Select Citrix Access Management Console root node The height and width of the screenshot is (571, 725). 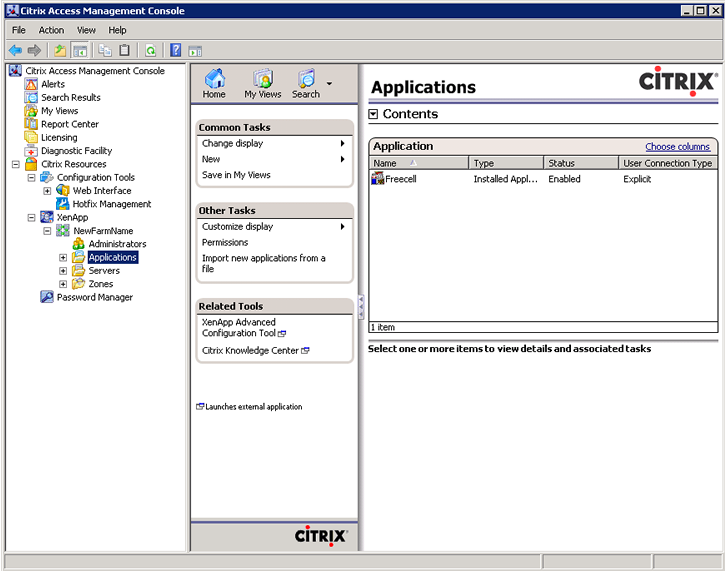click(x=95, y=71)
